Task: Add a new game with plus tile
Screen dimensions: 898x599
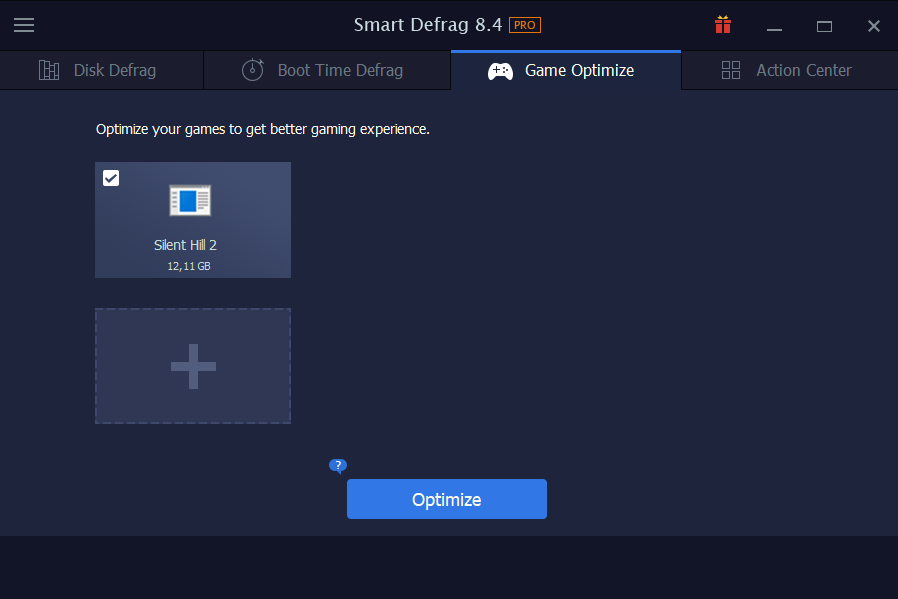Action: (x=193, y=367)
